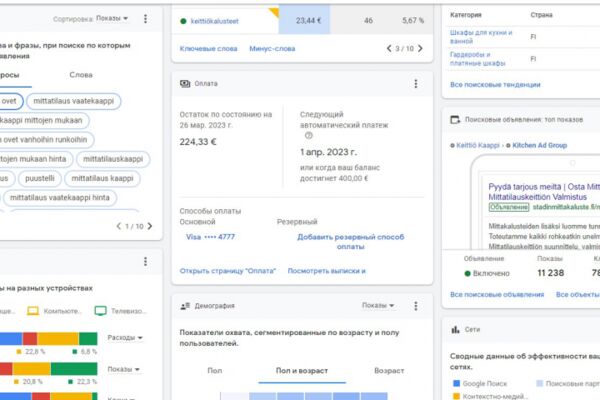
Task: Select the Пол tab in Демография
Action: [x=215, y=371]
